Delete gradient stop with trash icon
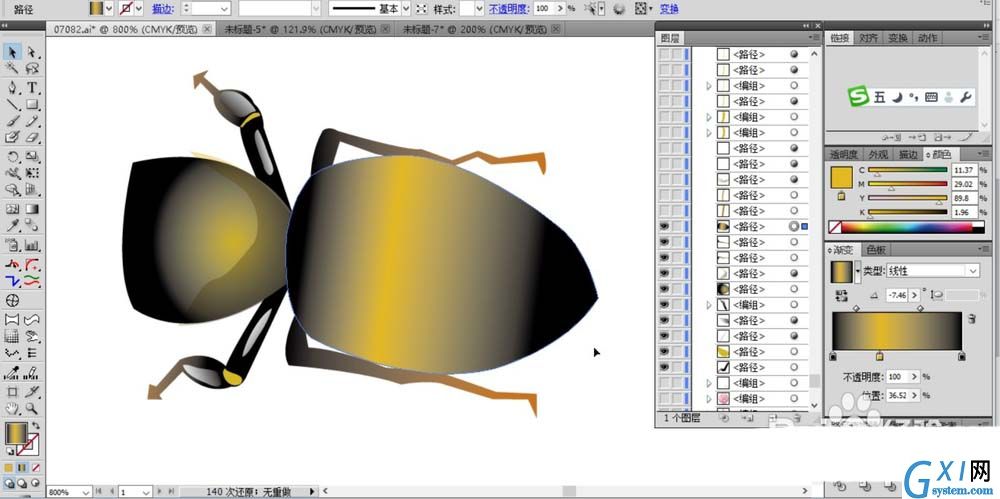 tap(972, 318)
